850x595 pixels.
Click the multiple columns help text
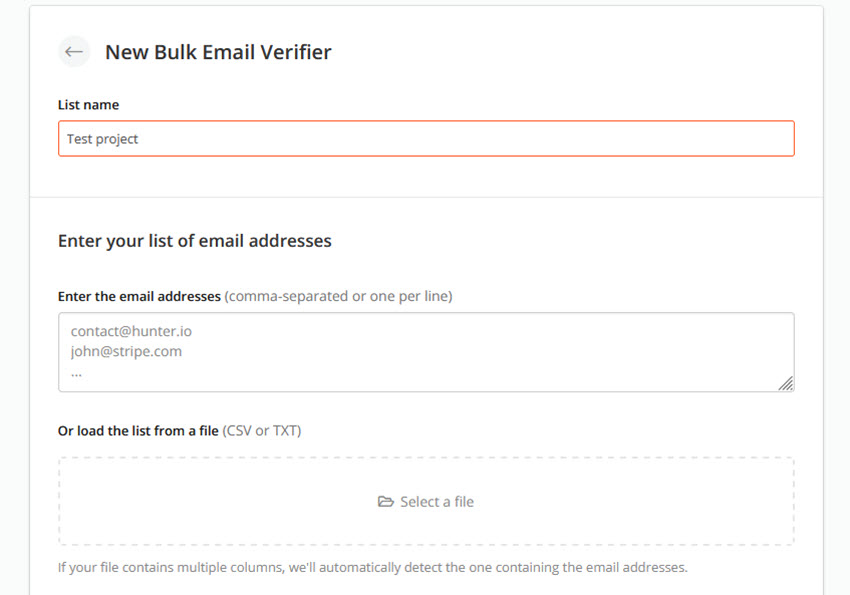[x=373, y=568]
